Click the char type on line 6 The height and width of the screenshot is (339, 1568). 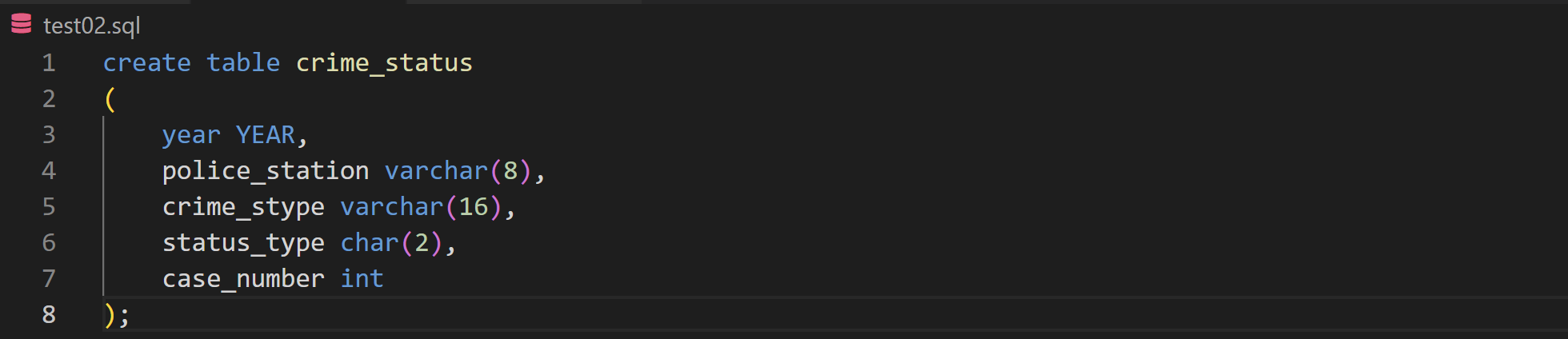pos(370,242)
